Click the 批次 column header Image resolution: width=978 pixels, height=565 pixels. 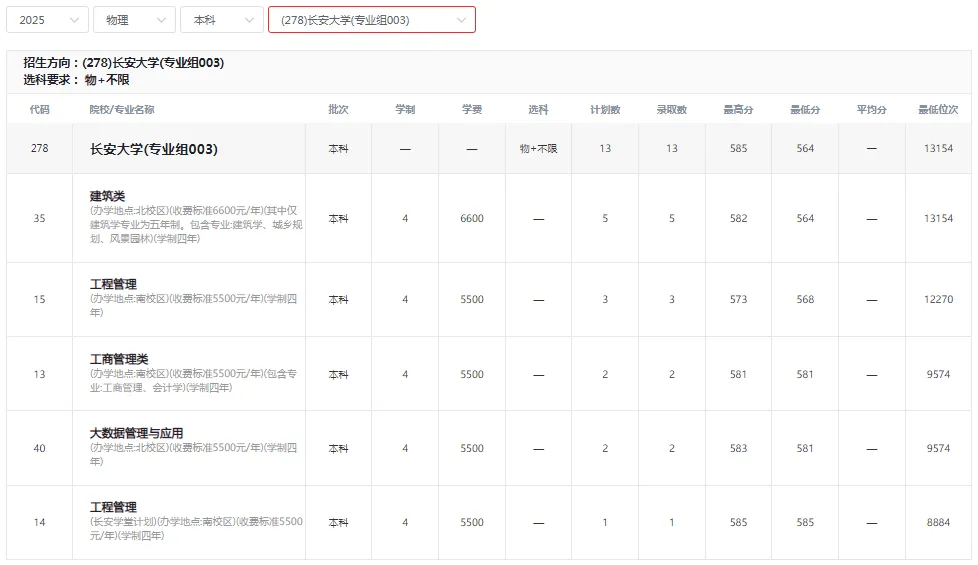pos(338,110)
